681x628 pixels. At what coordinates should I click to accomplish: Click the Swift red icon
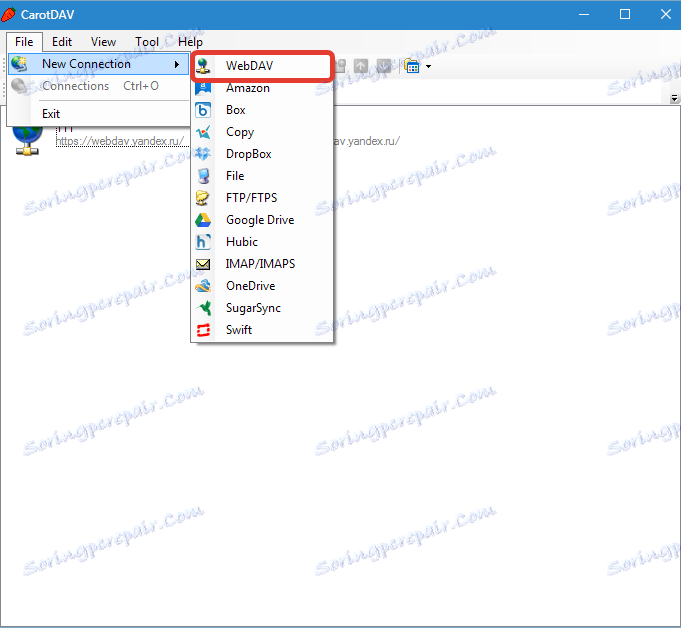click(x=203, y=330)
